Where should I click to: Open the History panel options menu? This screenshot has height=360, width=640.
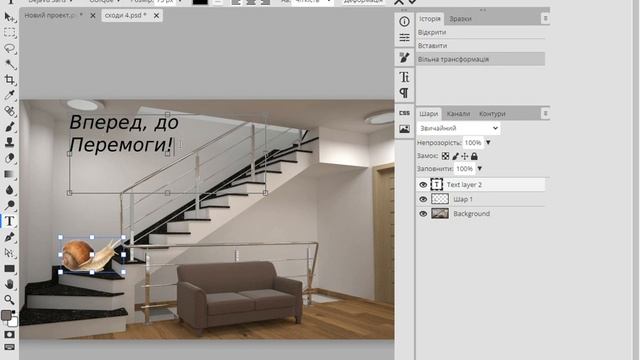(545, 18)
